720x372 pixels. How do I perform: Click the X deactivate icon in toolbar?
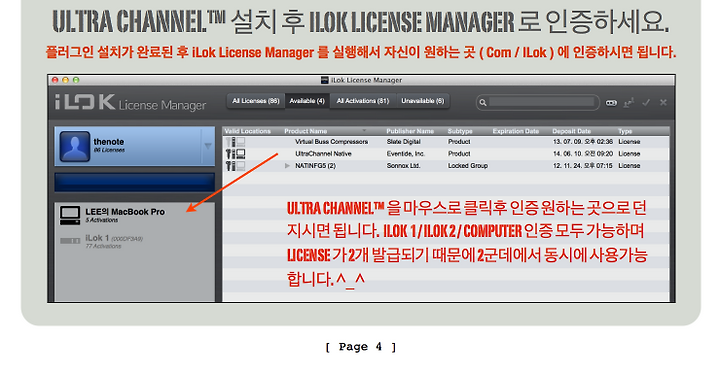pos(663,102)
